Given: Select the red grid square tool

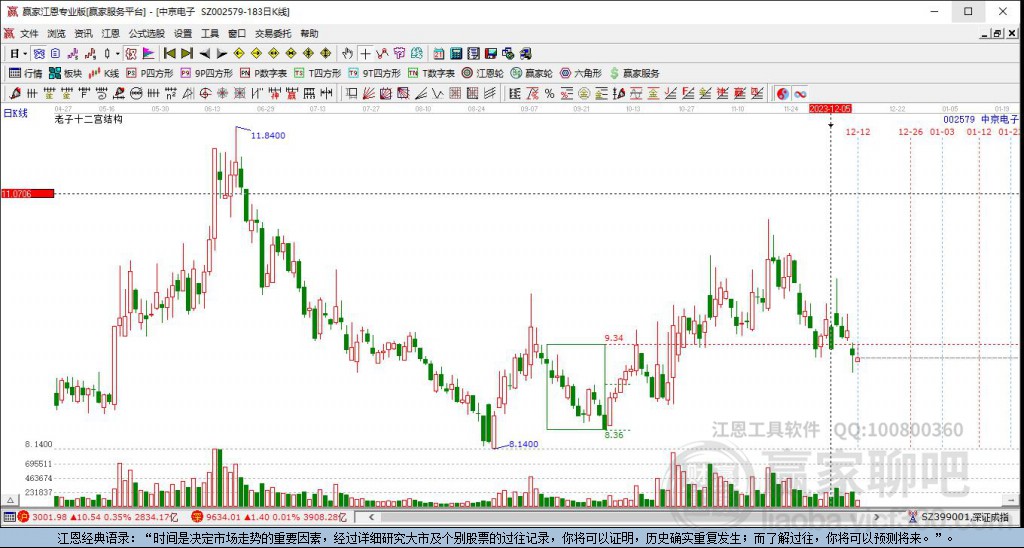Looking at the screenshot, I should (x=455, y=93).
